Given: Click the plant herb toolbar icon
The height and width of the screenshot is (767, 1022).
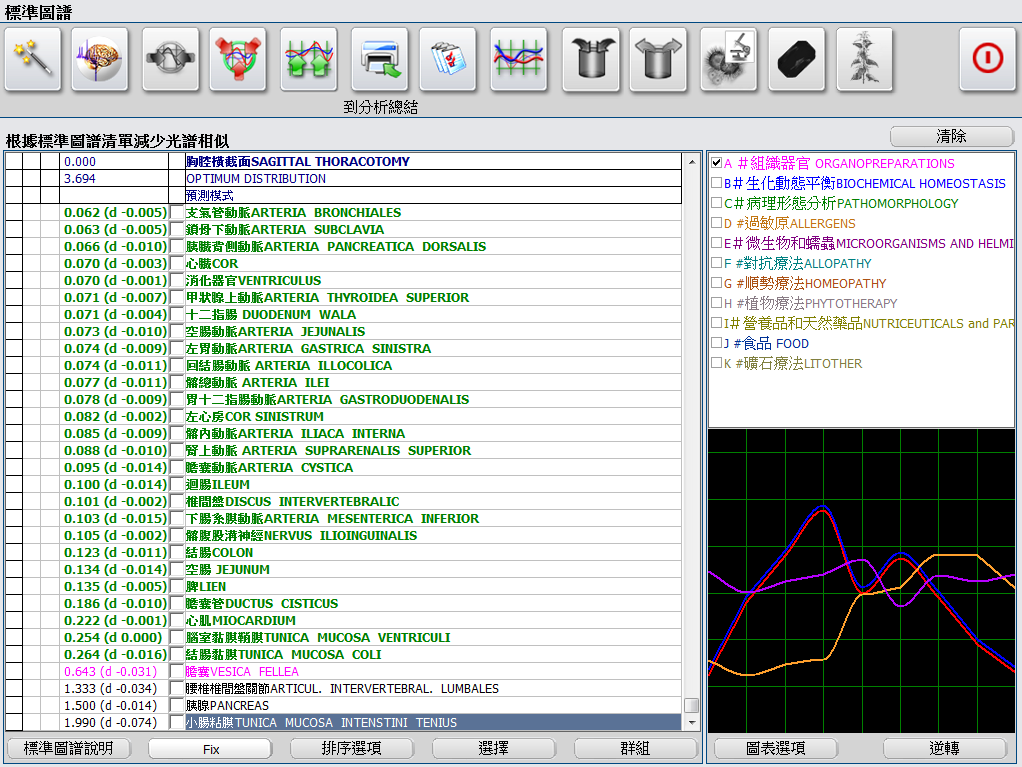Looking at the screenshot, I should point(864,60).
